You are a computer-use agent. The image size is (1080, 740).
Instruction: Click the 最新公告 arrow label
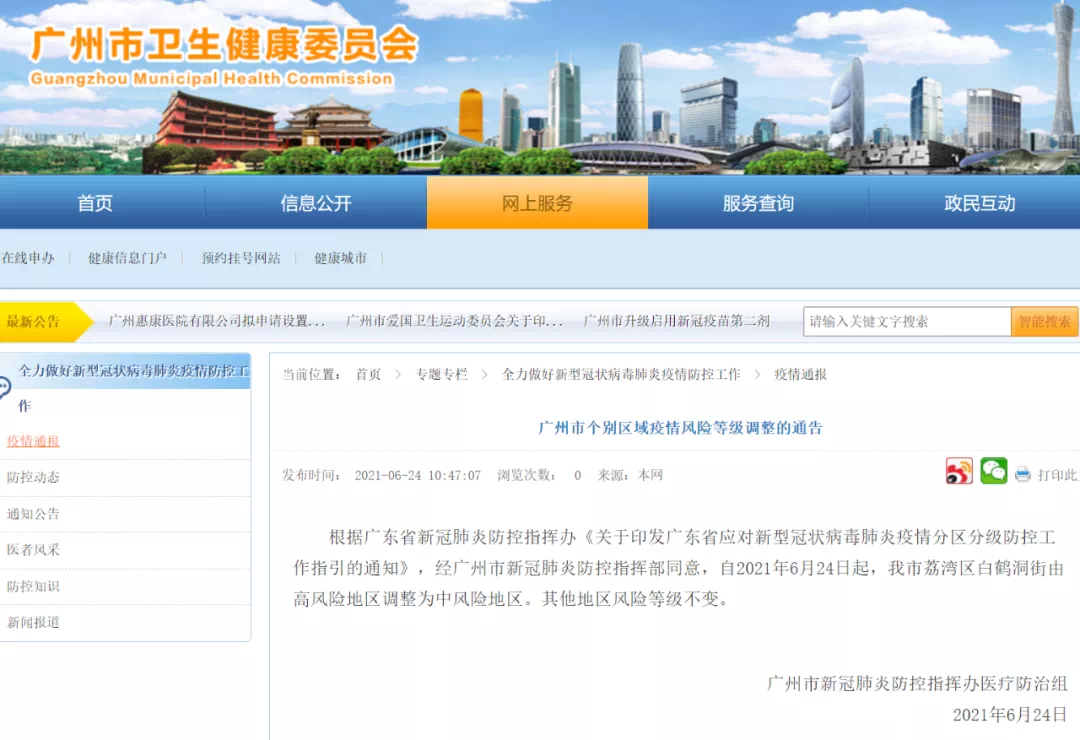point(40,322)
